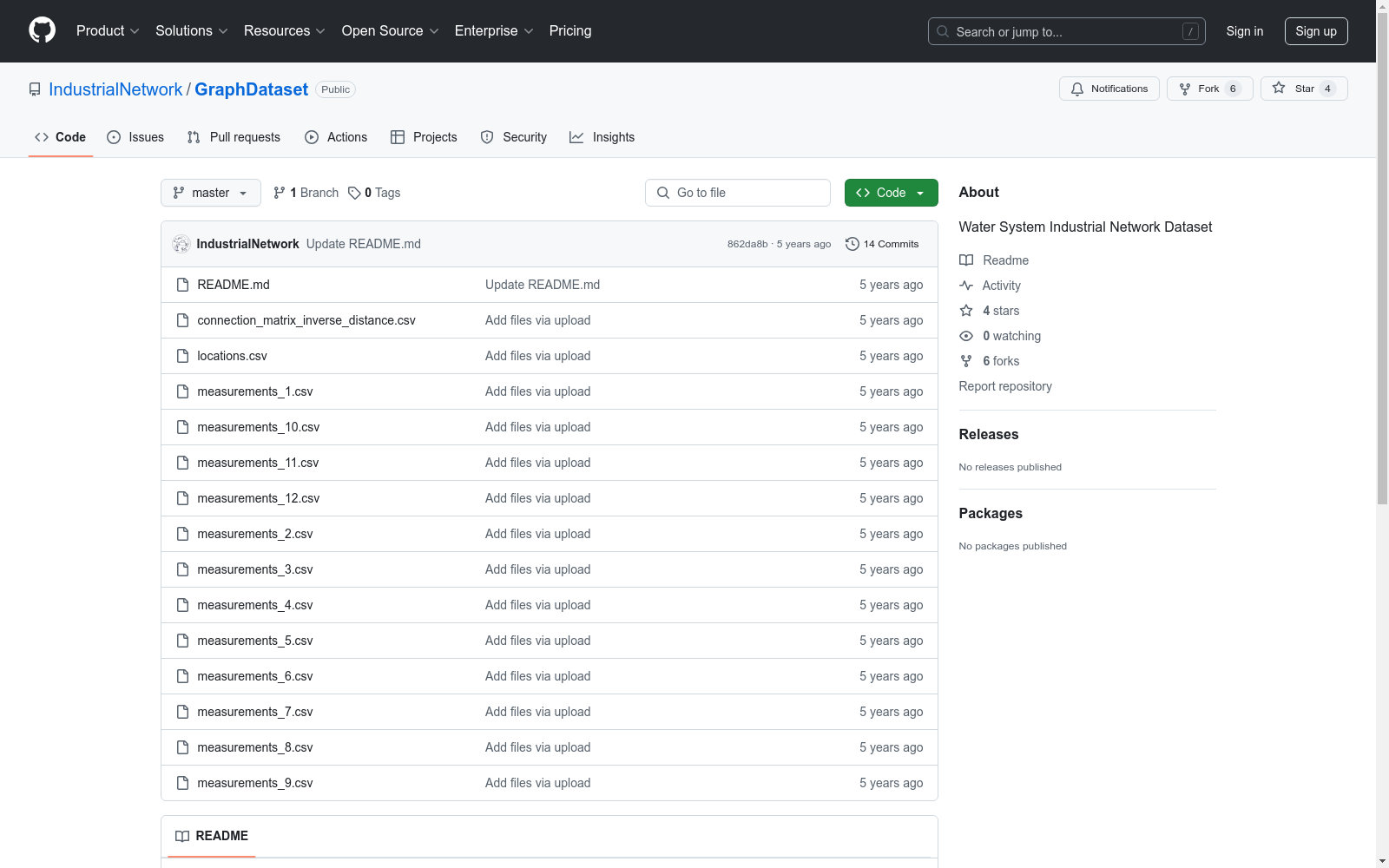The height and width of the screenshot is (868, 1389).
Task: Click the file icon beside README.md
Action: 182,285
